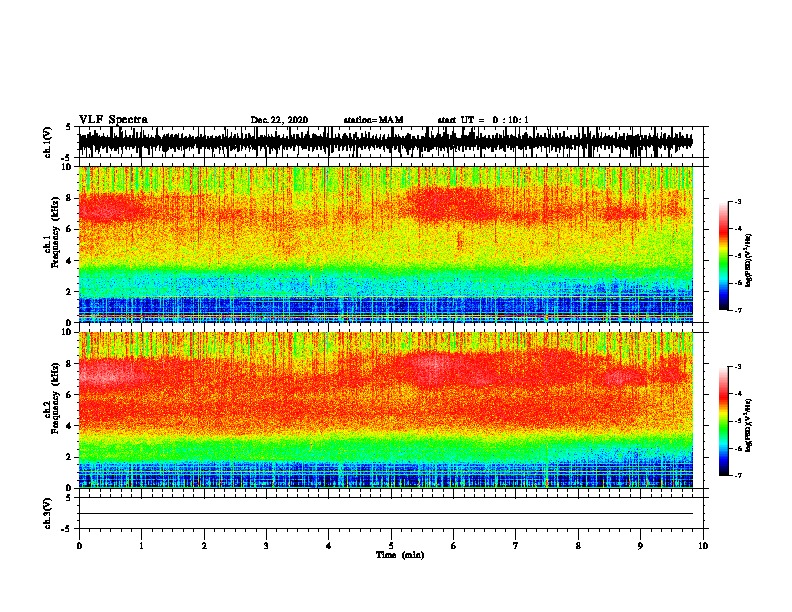This screenshot has height=612, width=792.
Task: Click the time-axis tick label '10'
Action: pos(703,546)
